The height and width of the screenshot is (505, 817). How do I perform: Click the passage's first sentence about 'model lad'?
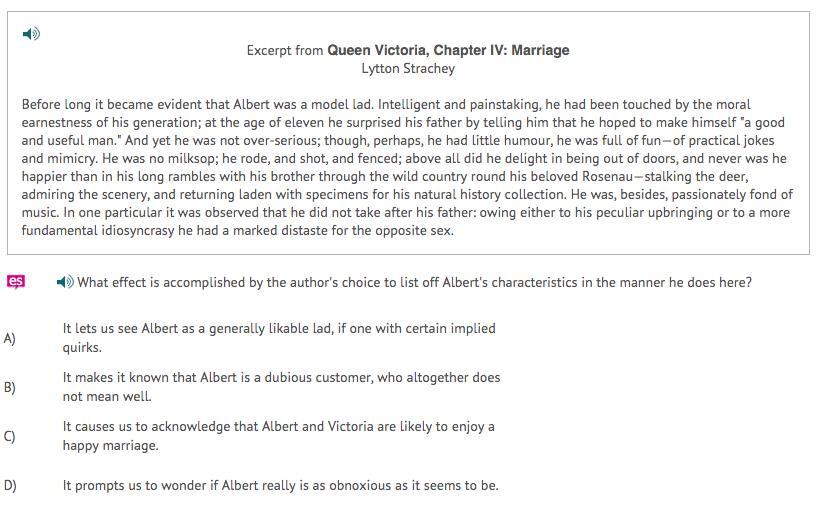click(x=197, y=104)
